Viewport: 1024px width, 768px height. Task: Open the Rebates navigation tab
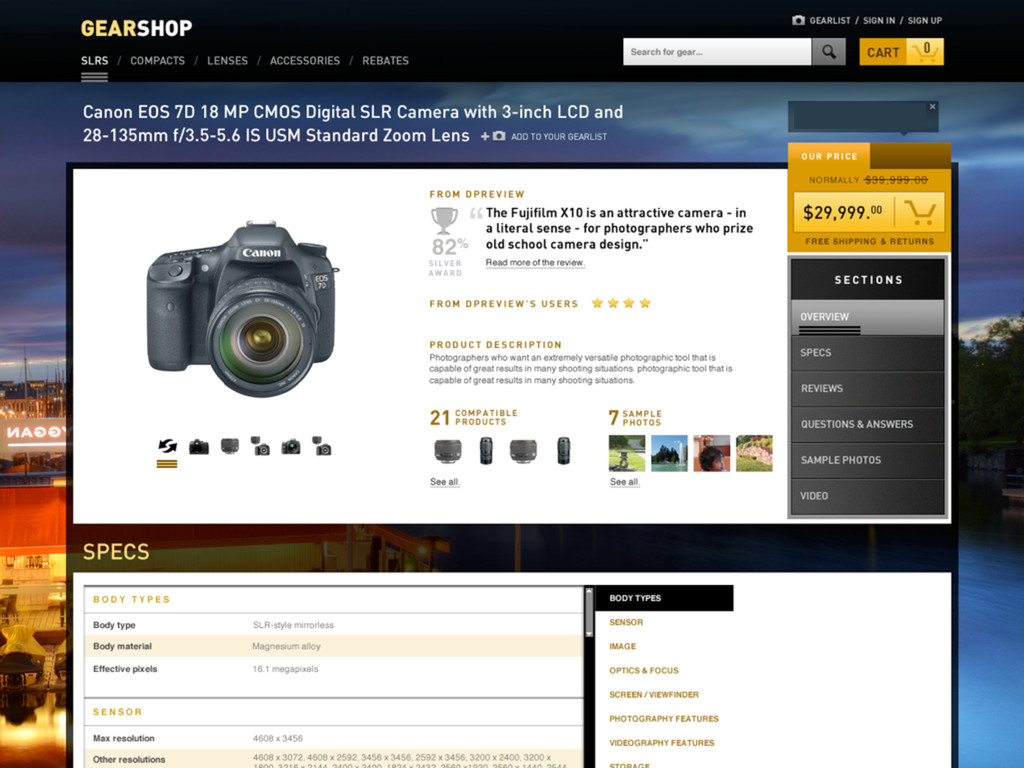point(385,61)
